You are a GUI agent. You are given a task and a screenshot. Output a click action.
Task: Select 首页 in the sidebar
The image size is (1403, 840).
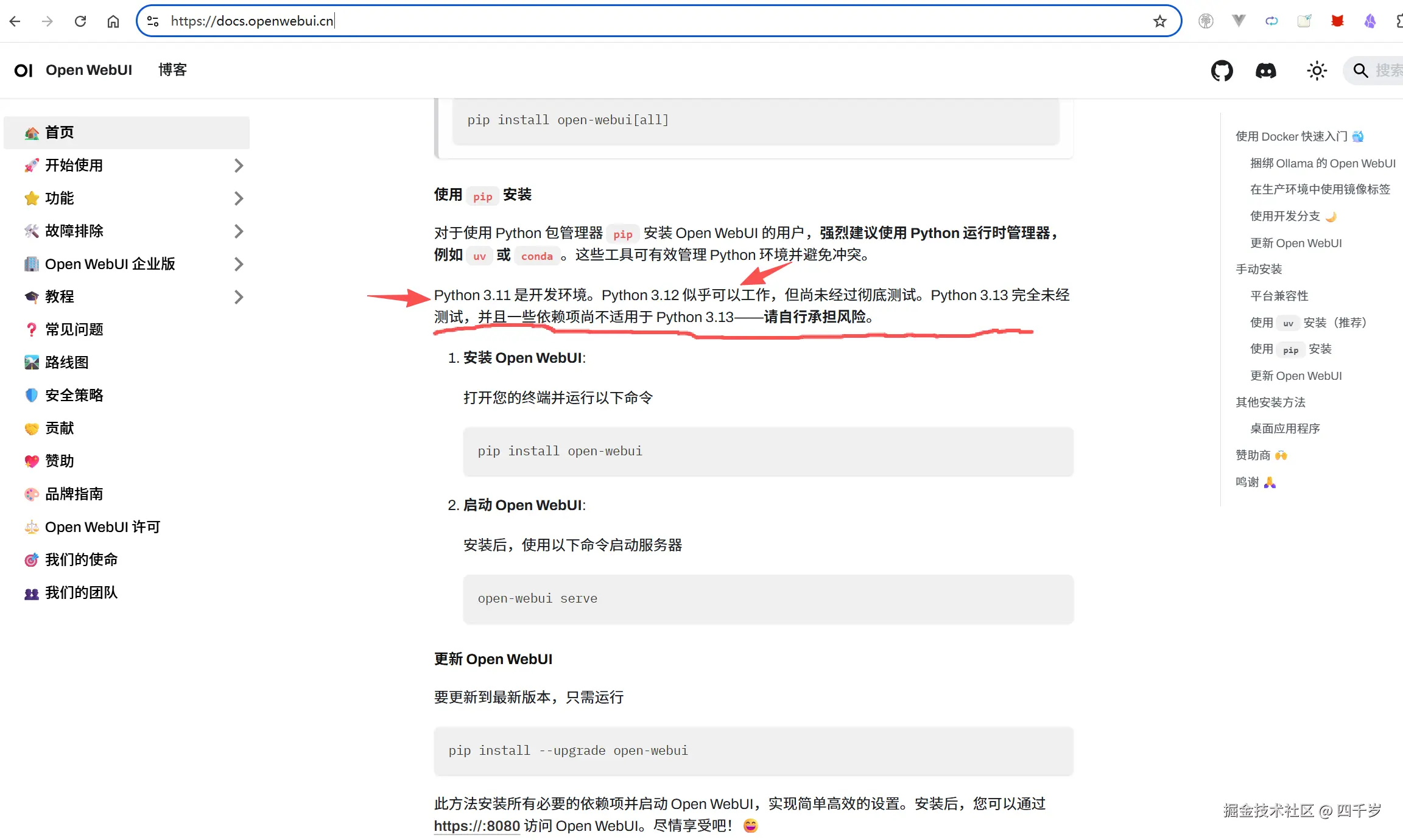(x=60, y=132)
